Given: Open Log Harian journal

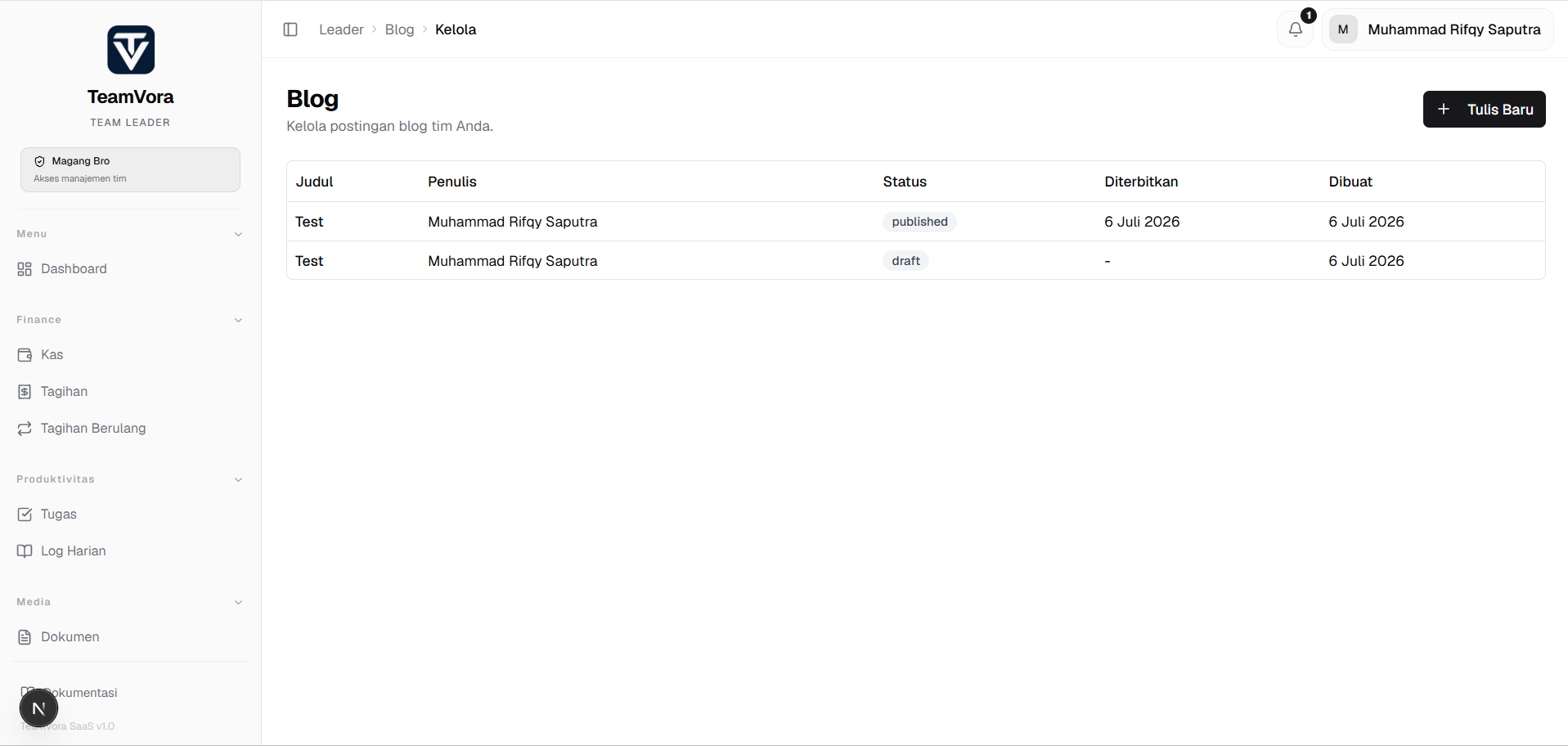Looking at the screenshot, I should click(x=131, y=551).
